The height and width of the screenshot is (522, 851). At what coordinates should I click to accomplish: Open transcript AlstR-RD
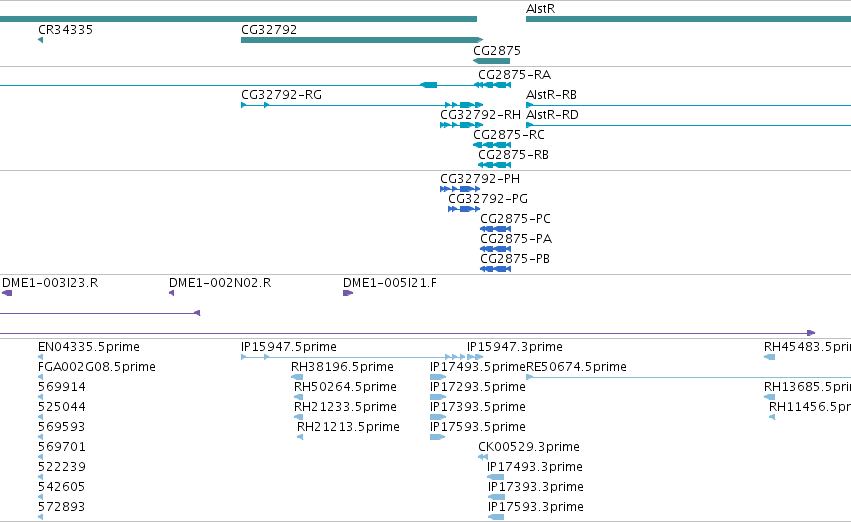click(x=552, y=115)
